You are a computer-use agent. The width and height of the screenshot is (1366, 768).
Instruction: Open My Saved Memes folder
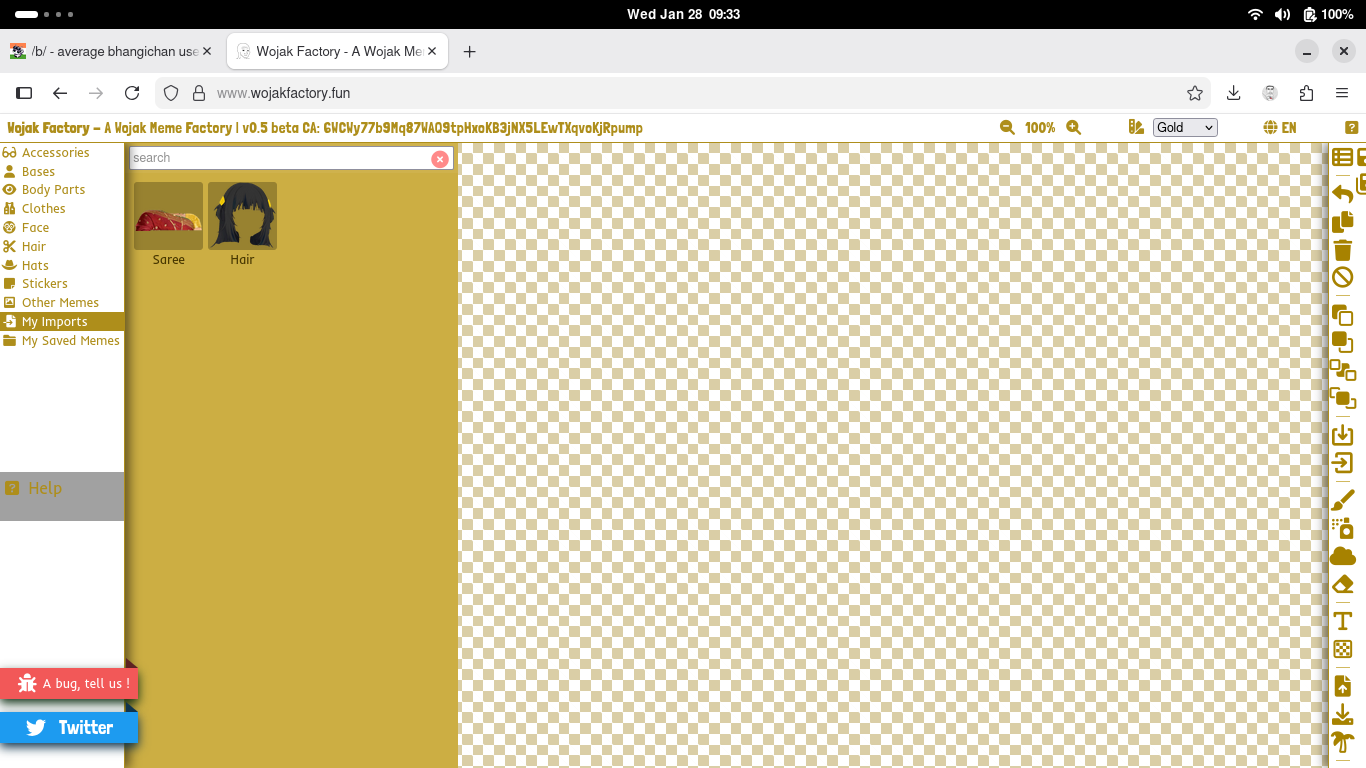70,341
